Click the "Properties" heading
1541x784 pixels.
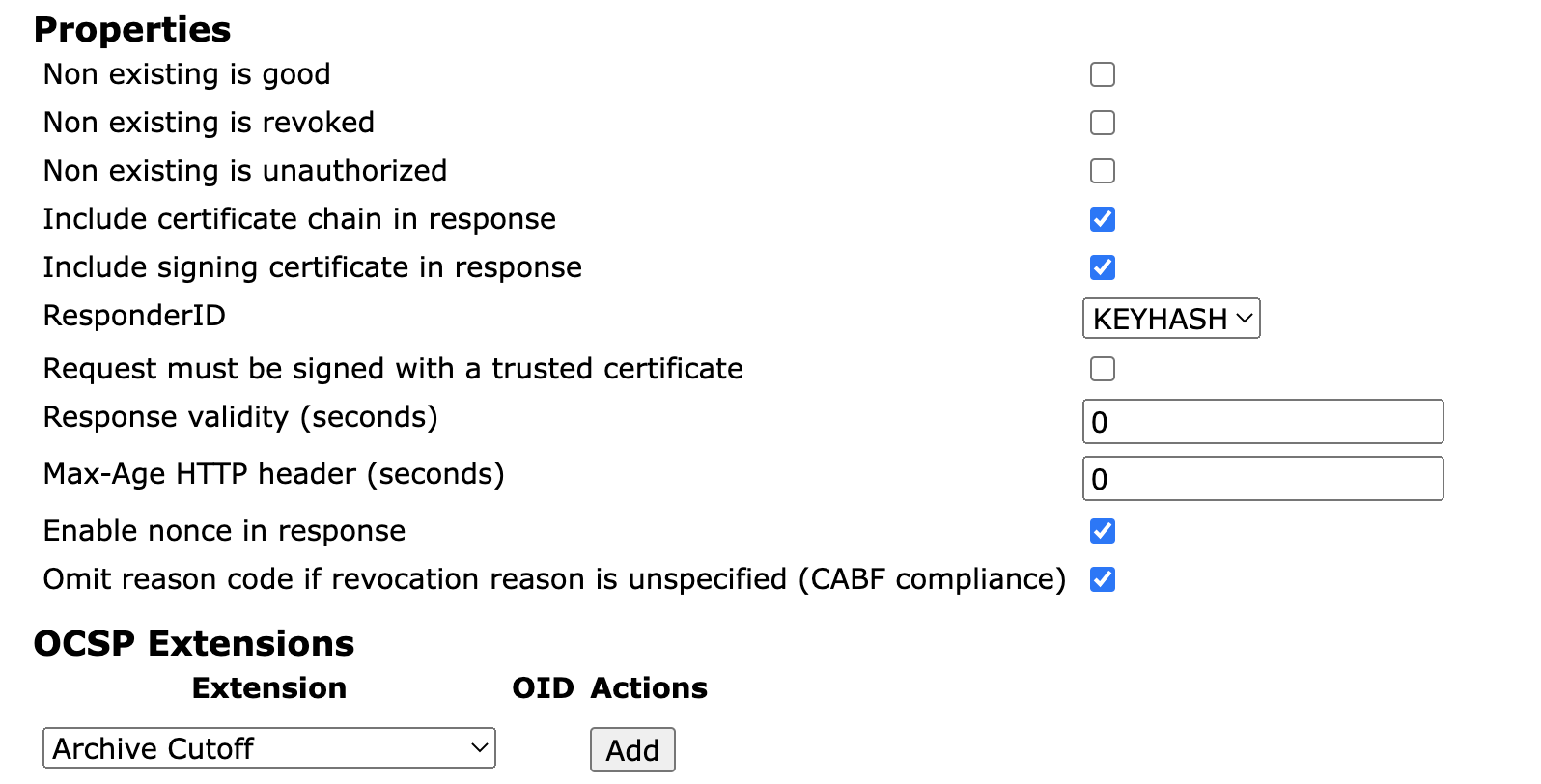[131, 30]
